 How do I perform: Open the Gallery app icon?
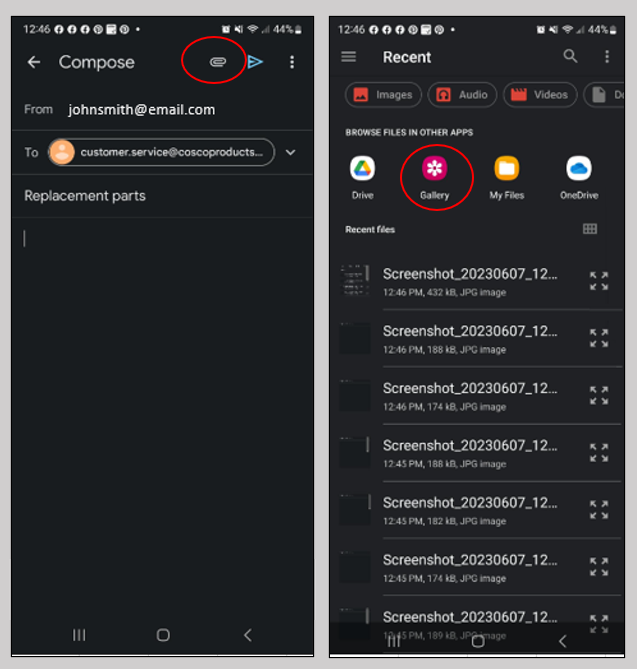[434, 178]
